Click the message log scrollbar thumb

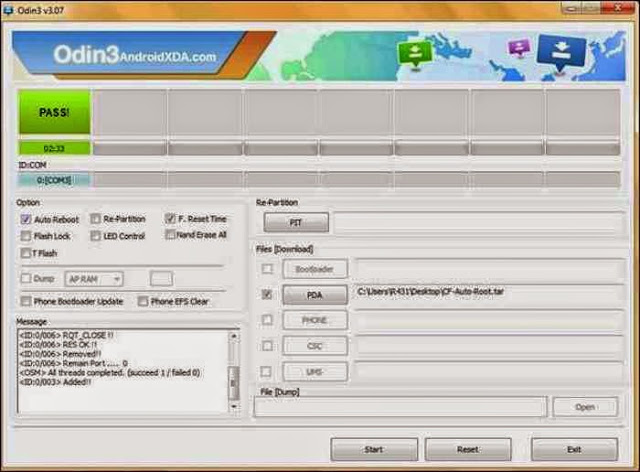coord(234,383)
